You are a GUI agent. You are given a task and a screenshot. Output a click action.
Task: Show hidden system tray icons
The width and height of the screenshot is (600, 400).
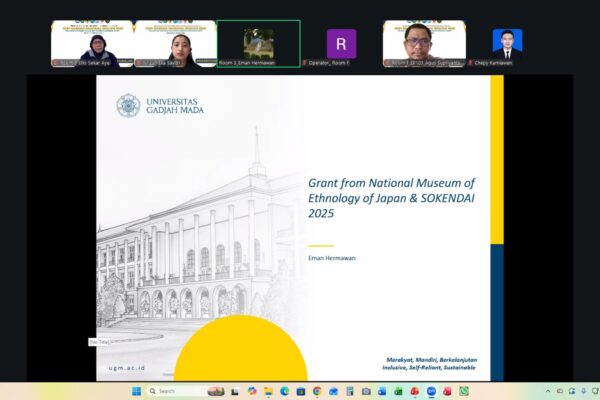(548, 391)
